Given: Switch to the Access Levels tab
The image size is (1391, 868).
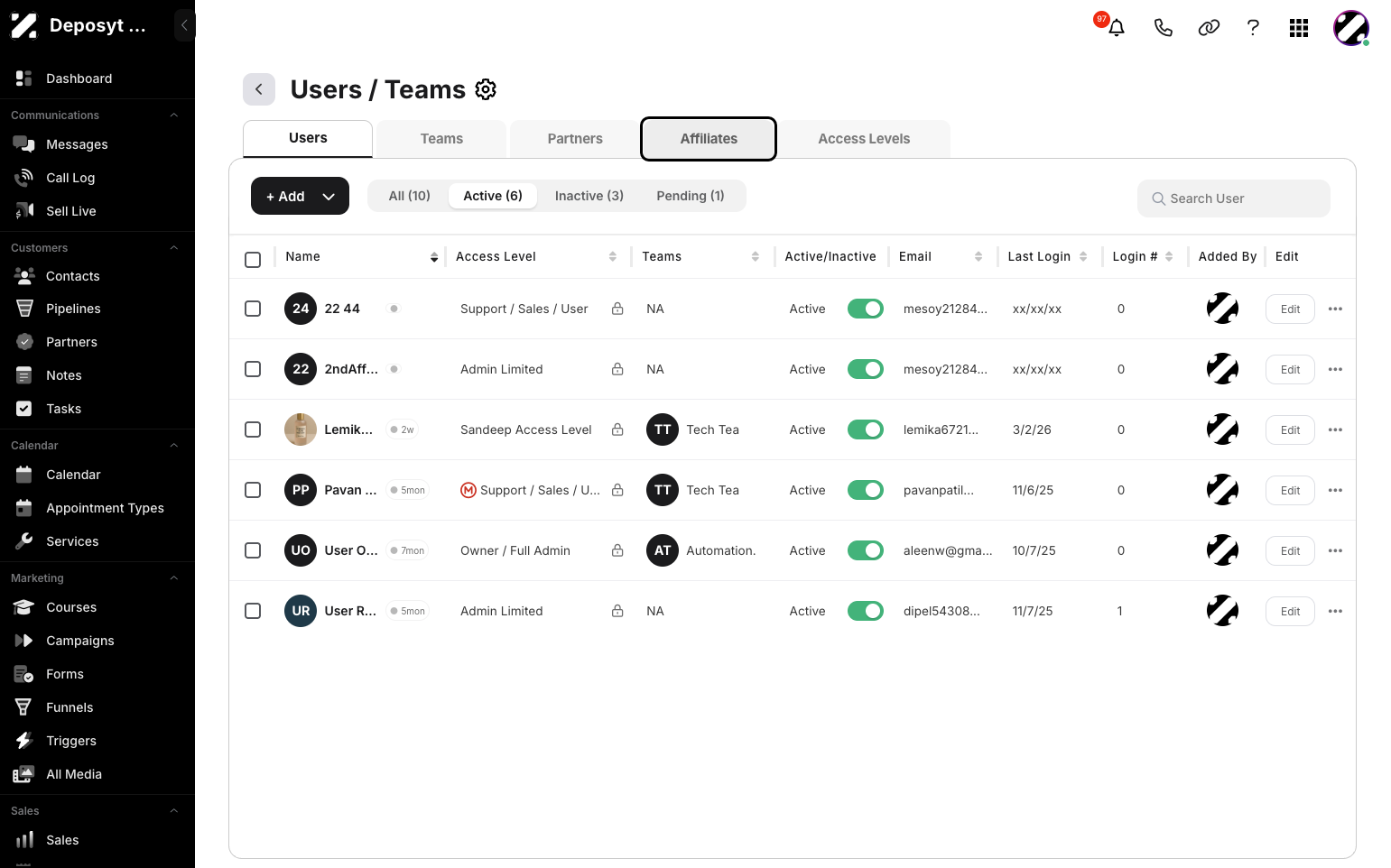Looking at the screenshot, I should point(864,139).
